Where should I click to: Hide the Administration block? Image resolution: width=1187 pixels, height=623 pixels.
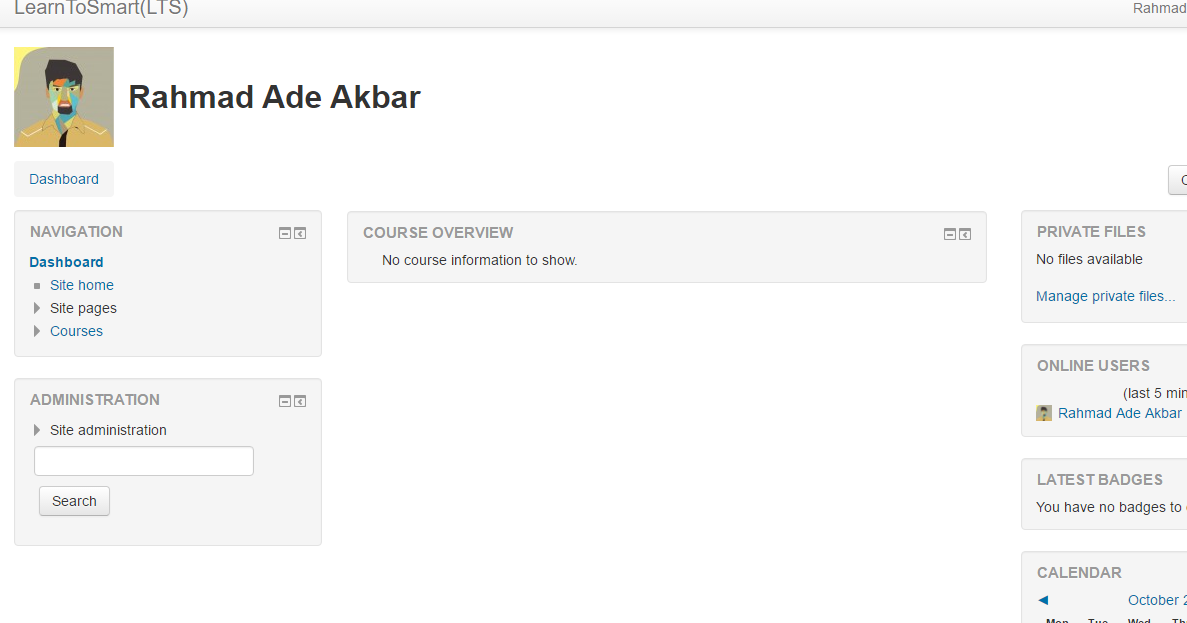tap(285, 401)
